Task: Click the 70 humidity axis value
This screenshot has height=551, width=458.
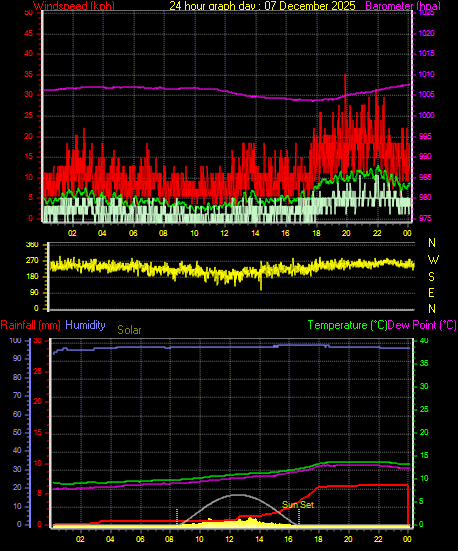Action: [17, 395]
